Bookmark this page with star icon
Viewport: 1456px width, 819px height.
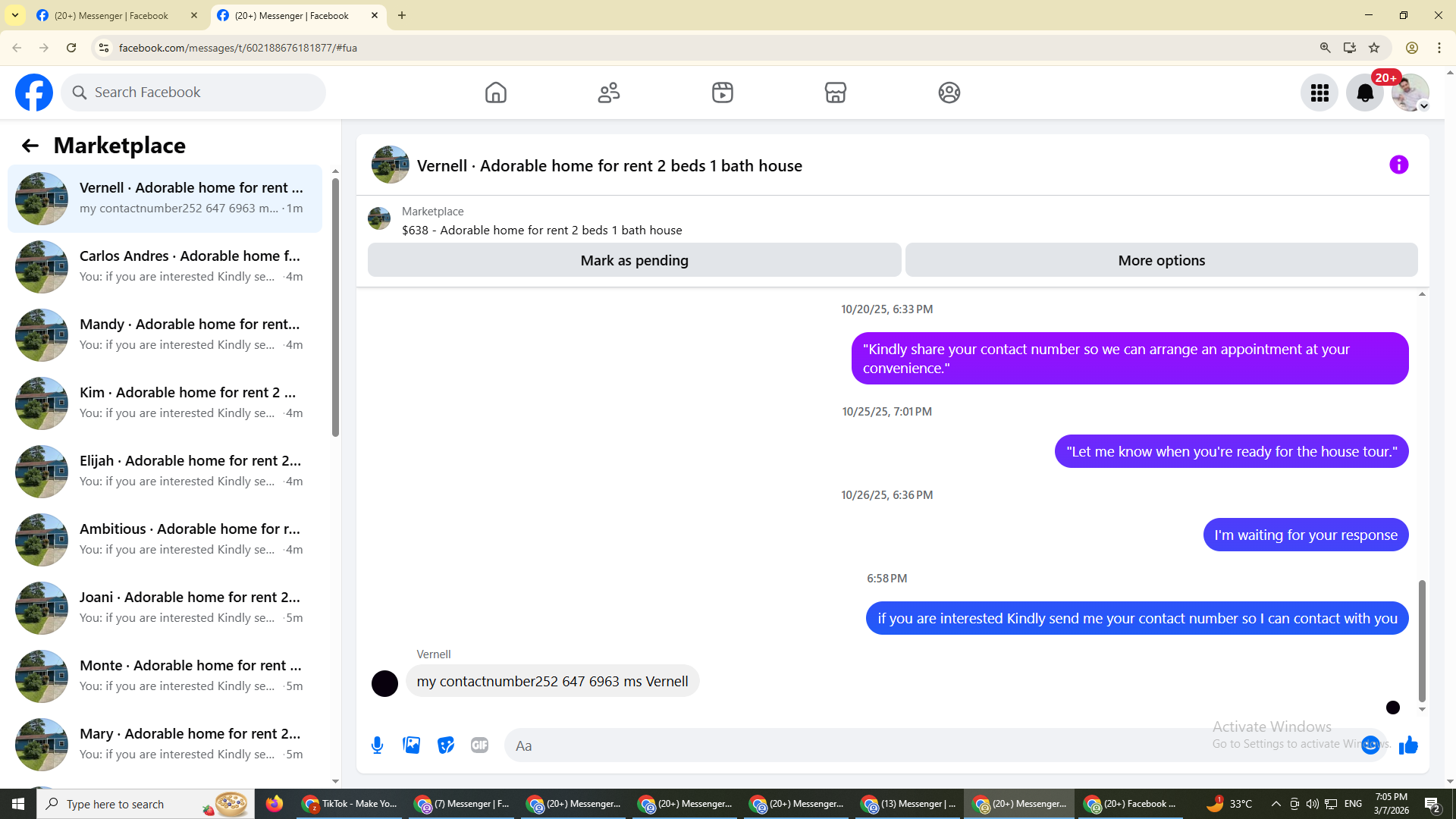[1374, 48]
